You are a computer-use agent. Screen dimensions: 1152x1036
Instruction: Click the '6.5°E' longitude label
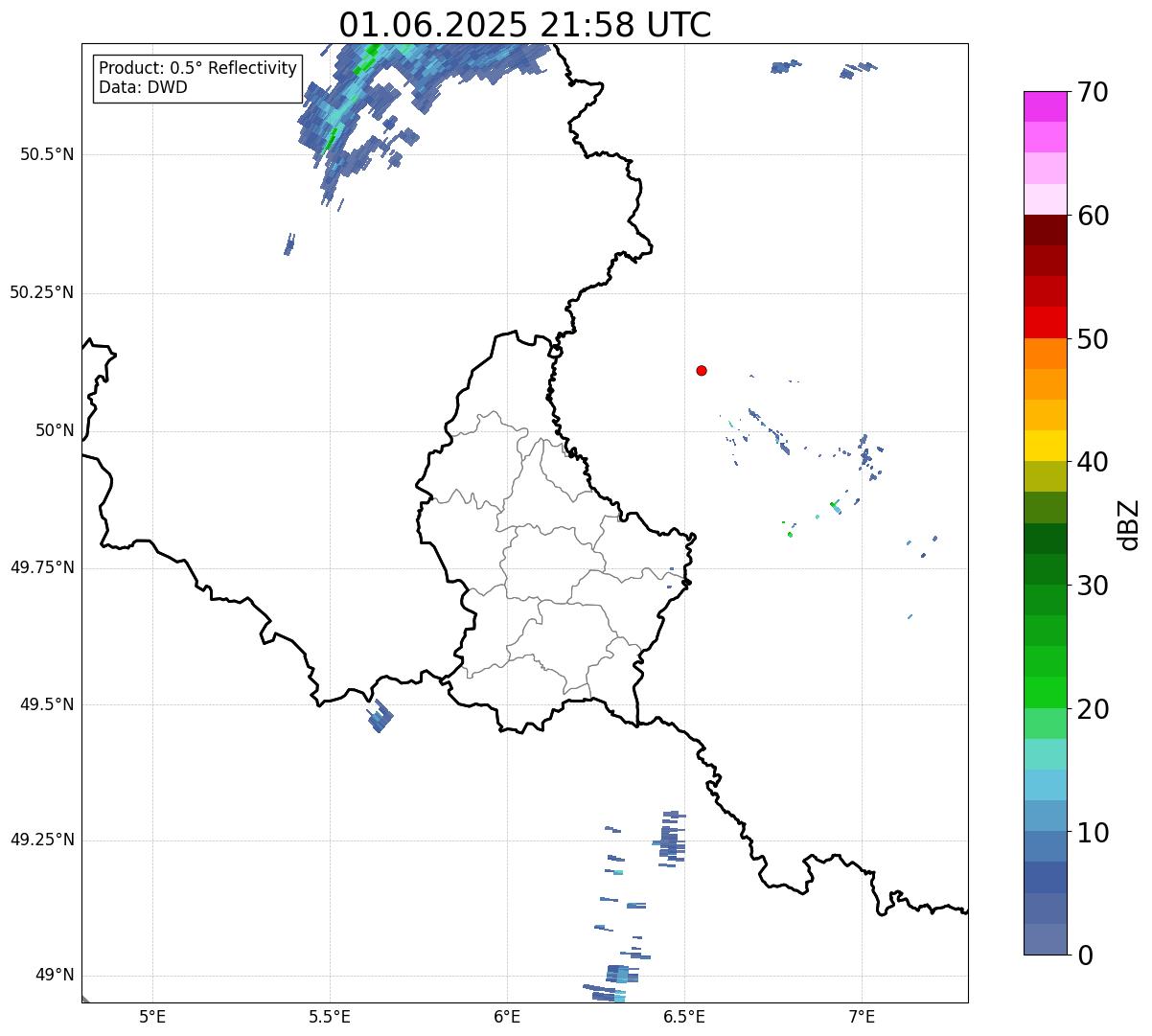[x=684, y=1016]
